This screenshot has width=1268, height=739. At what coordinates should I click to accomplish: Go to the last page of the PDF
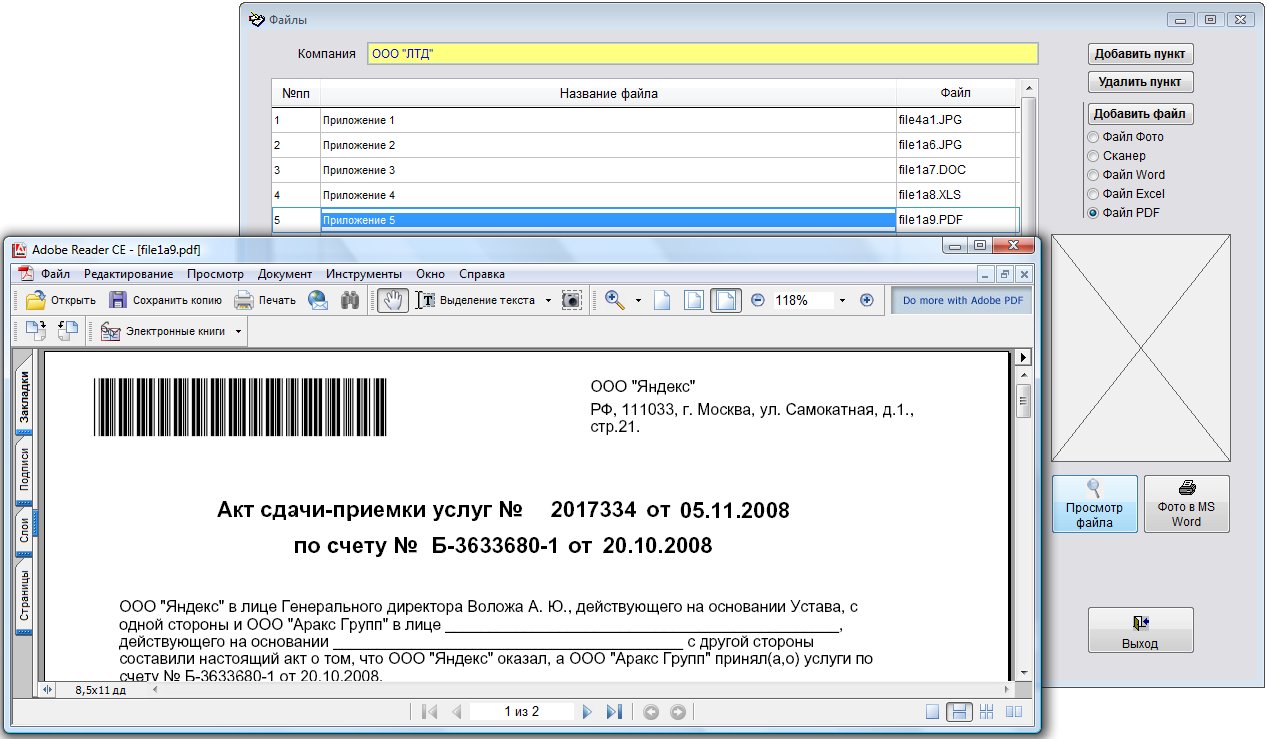coord(615,712)
